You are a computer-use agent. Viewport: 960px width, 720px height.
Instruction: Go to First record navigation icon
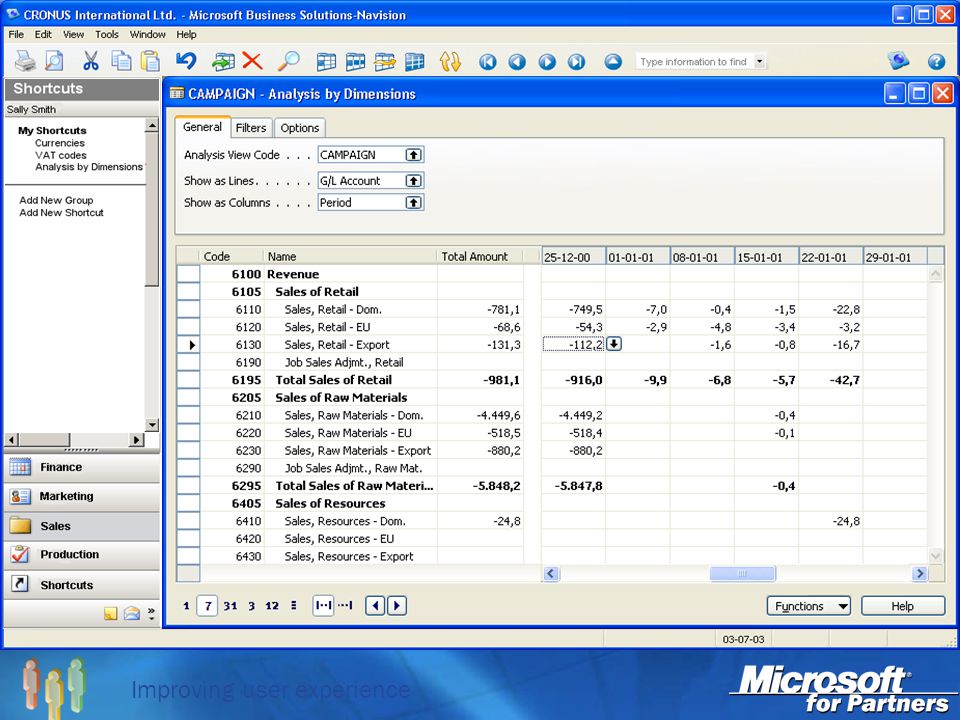(x=488, y=62)
